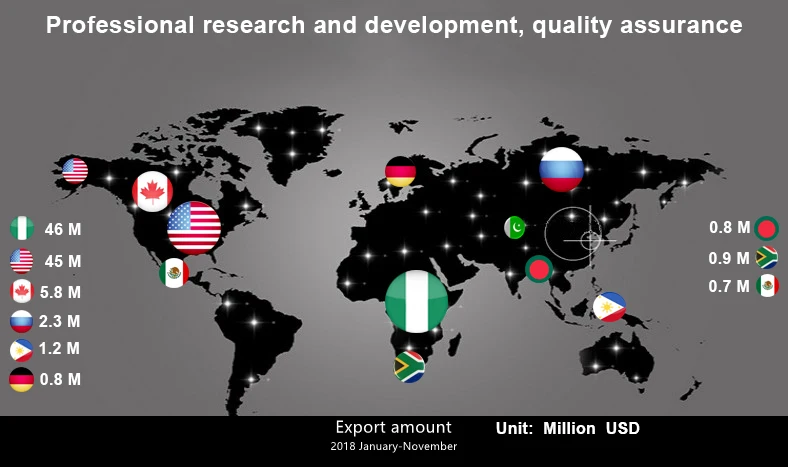Image resolution: width=788 pixels, height=467 pixels.
Task: Click the Germany flag in the left legend
Action: point(22,380)
